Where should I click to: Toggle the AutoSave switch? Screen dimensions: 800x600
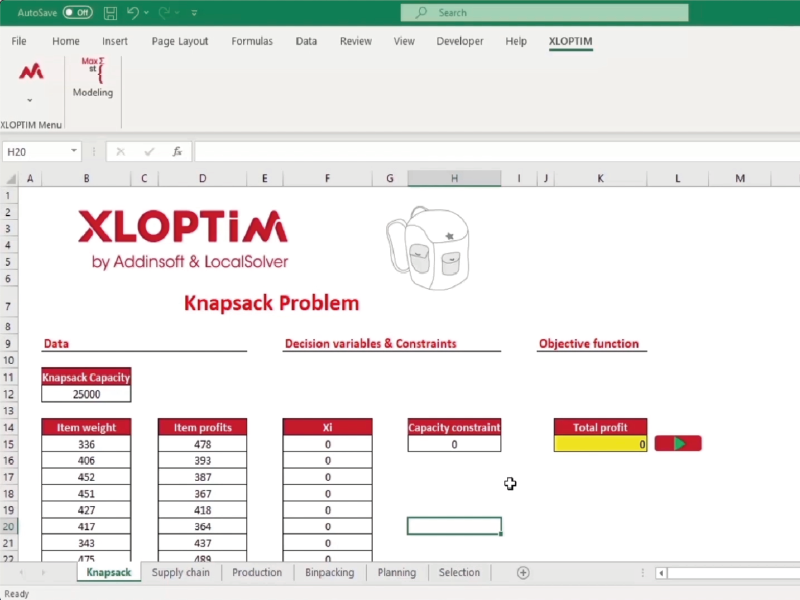[78, 13]
